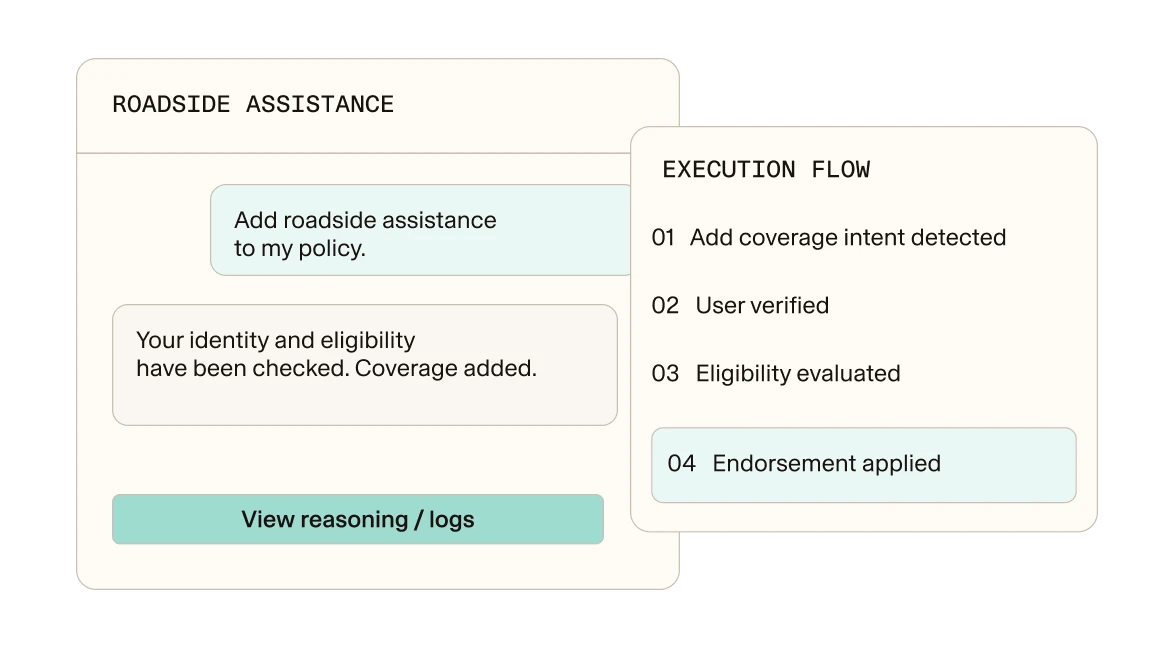
Task: Select the identity and eligibility reply bubble
Action: [364, 364]
